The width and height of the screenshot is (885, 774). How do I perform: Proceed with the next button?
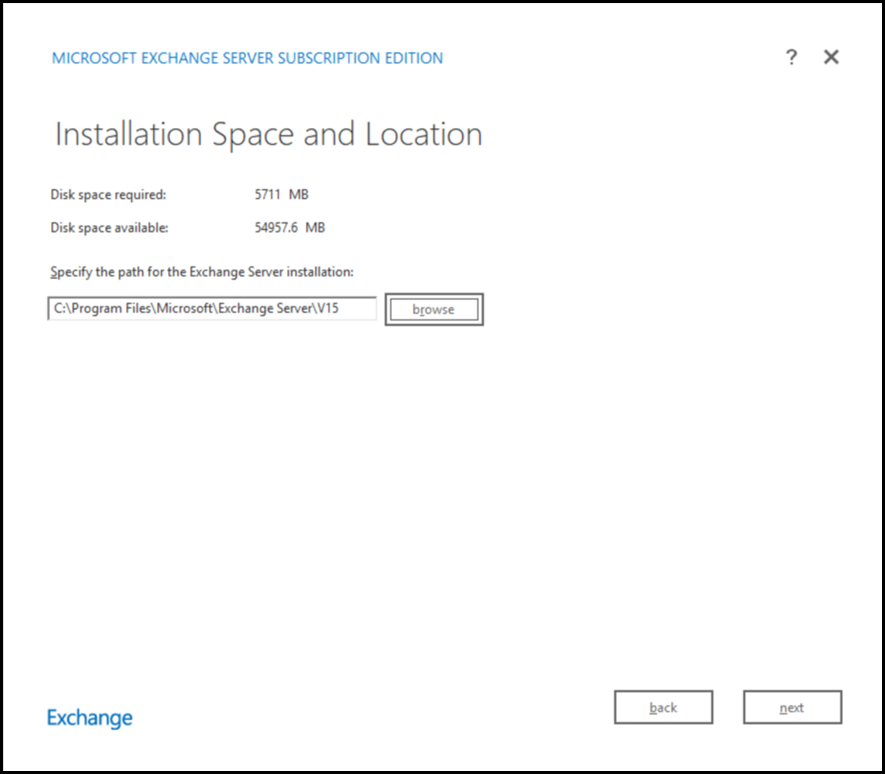[792, 707]
